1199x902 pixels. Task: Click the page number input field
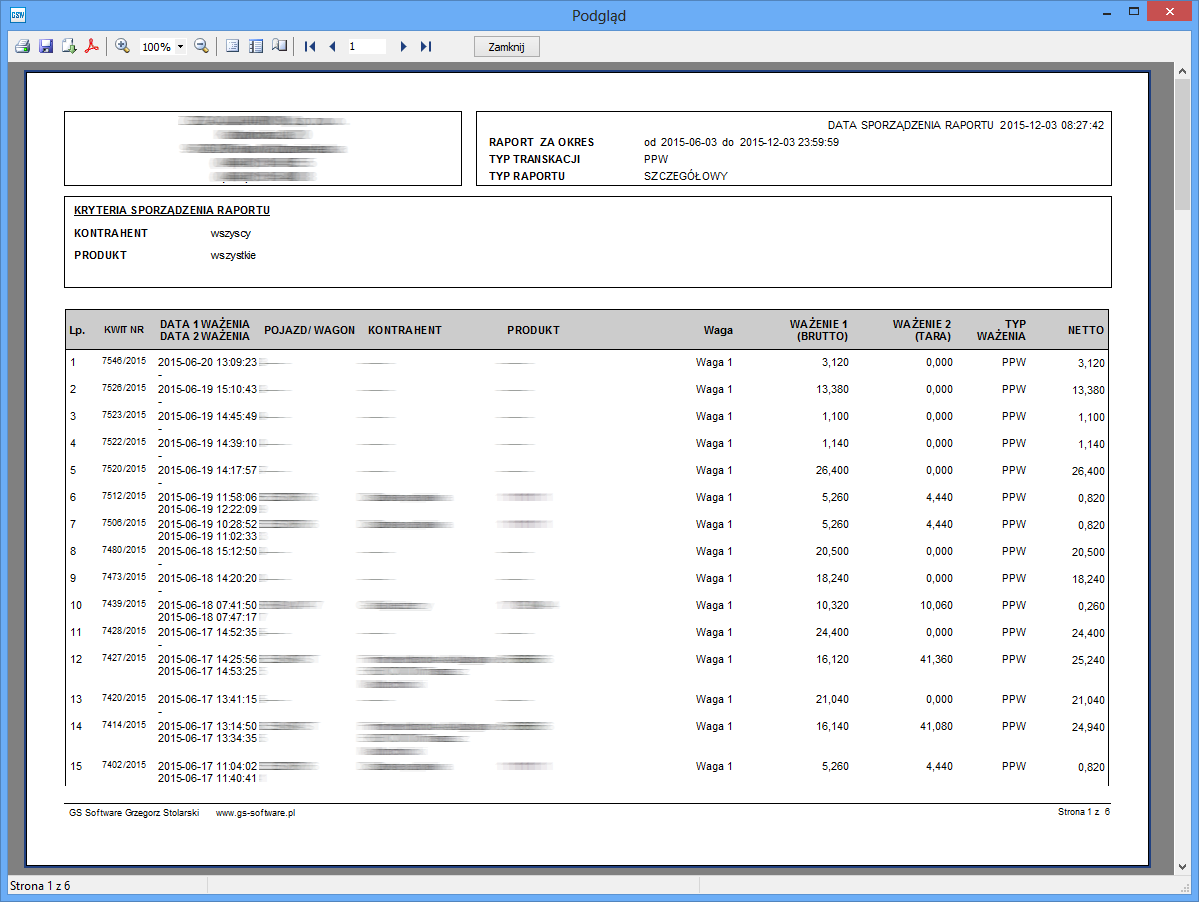tap(366, 46)
